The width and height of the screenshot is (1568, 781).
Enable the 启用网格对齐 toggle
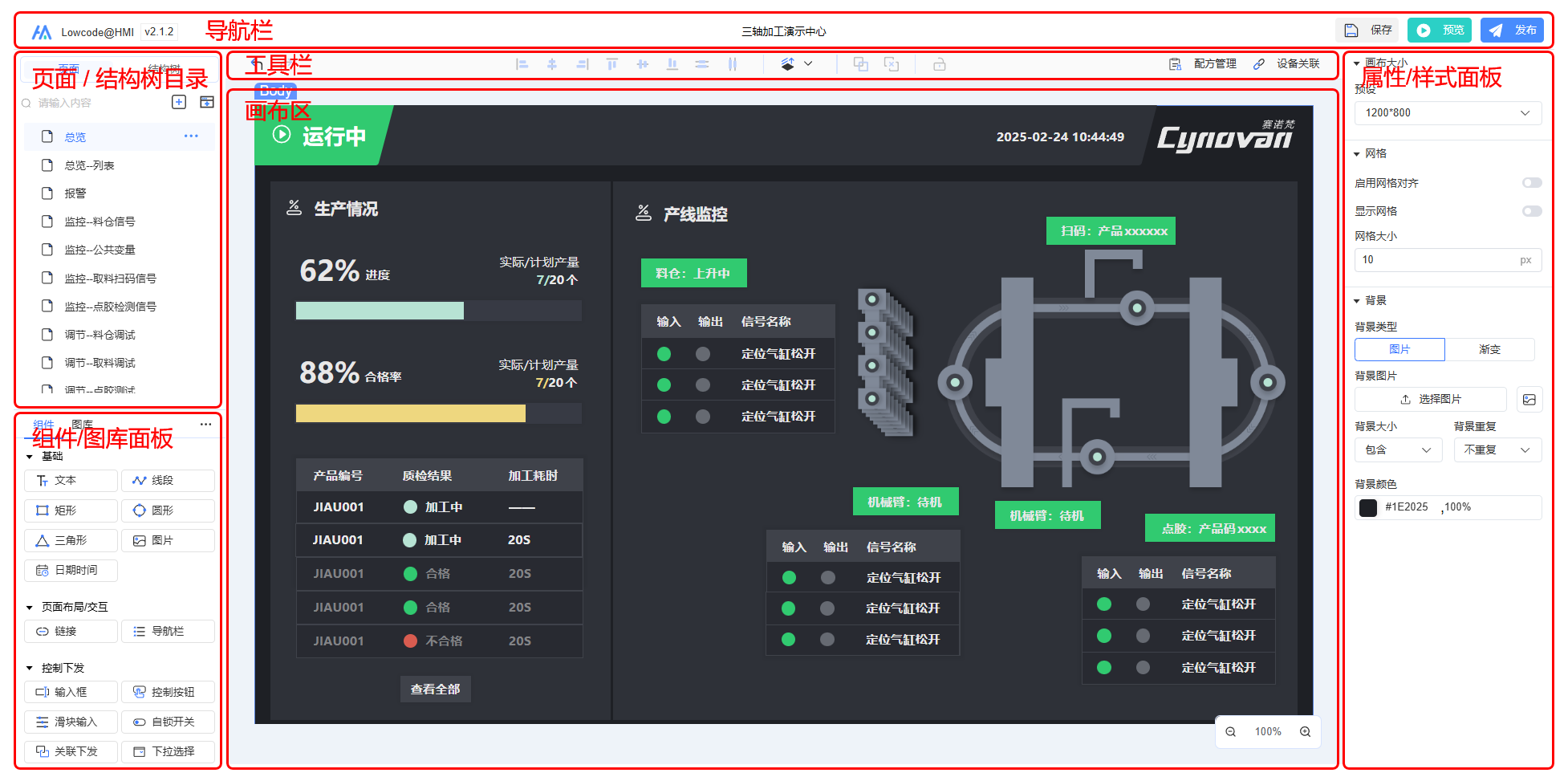click(x=1531, y=183)
